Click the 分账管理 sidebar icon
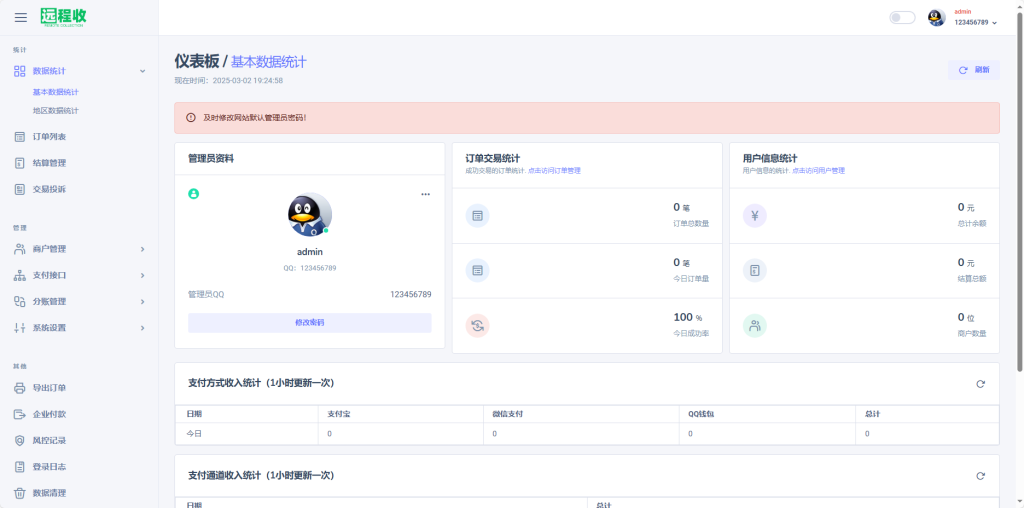 [x=20, y=302]
